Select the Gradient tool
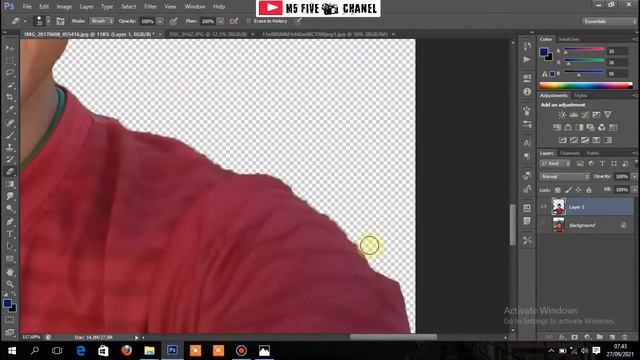The image size is (640, 360). click(x=10, y=184)
